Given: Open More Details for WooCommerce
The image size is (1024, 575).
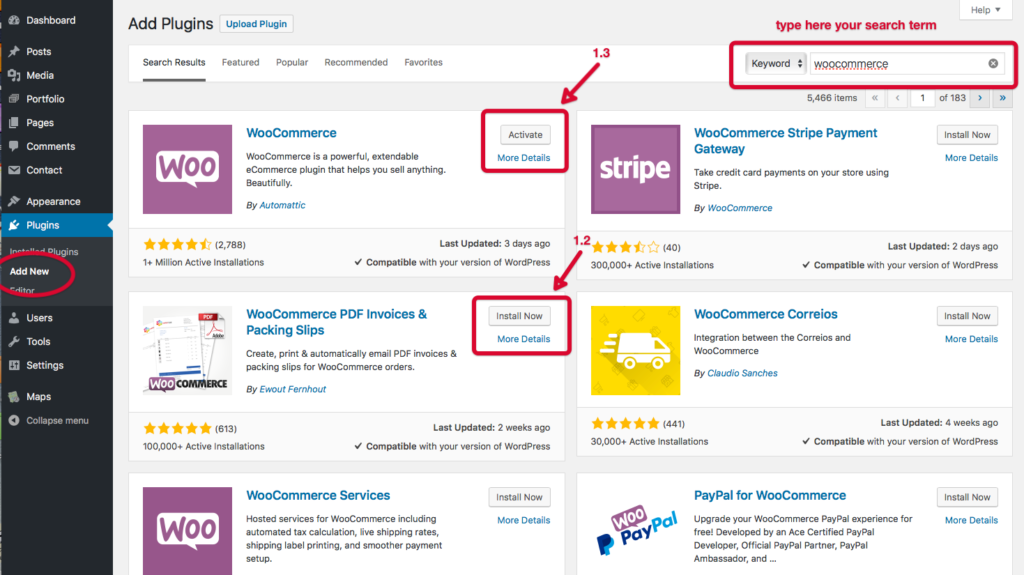Looking at the screenshot, I should click(x=524, y=157).
